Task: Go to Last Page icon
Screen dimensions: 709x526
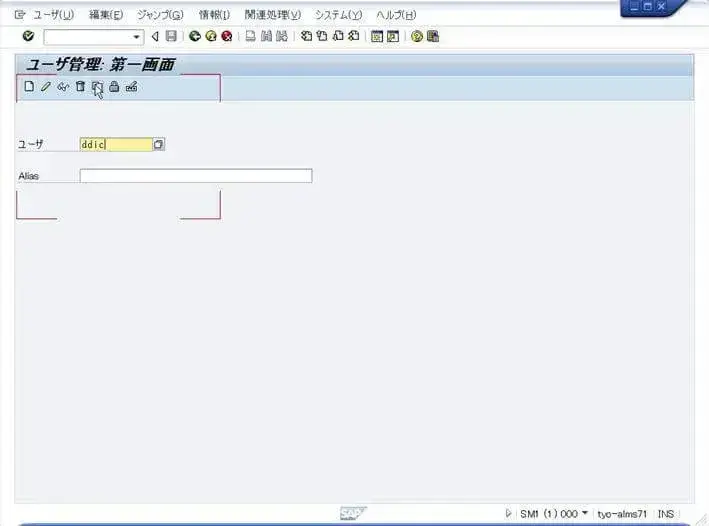Action: tap(354, 36)
